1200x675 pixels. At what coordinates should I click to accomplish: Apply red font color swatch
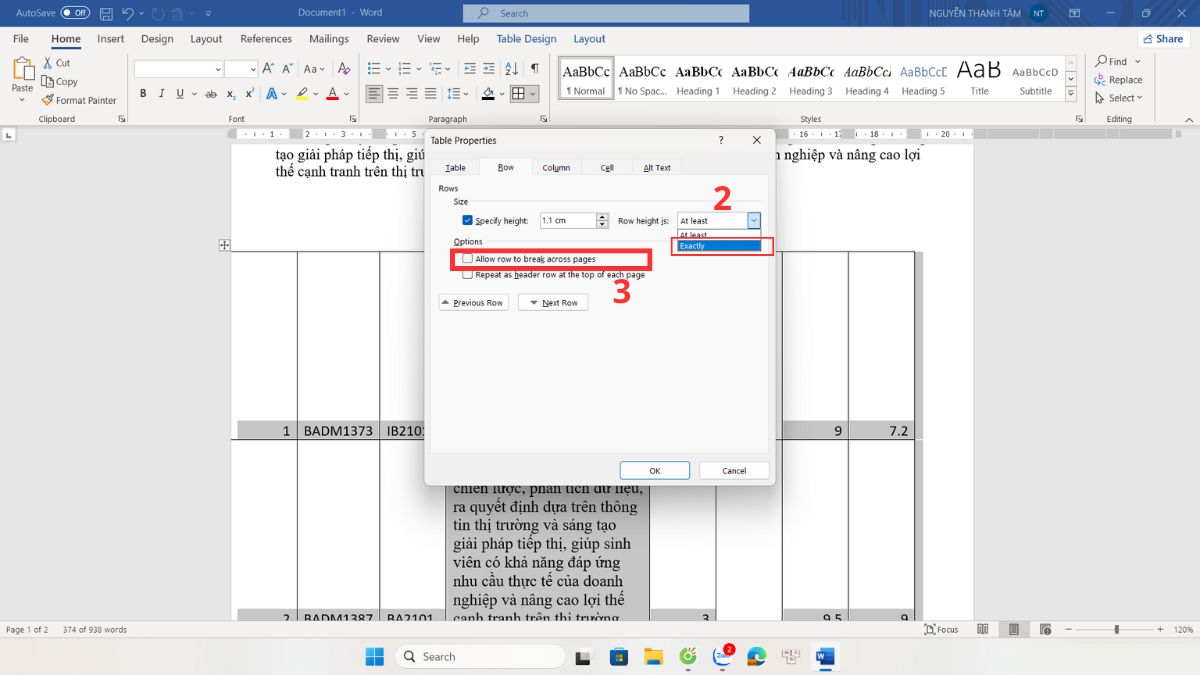tap(333, 94)
